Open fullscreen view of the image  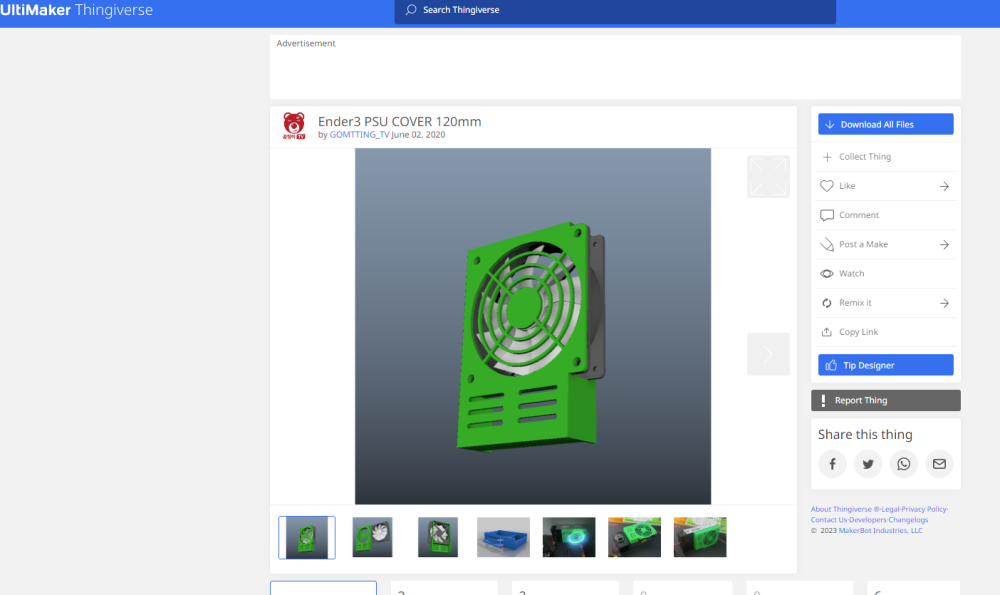tap(768, 177)
